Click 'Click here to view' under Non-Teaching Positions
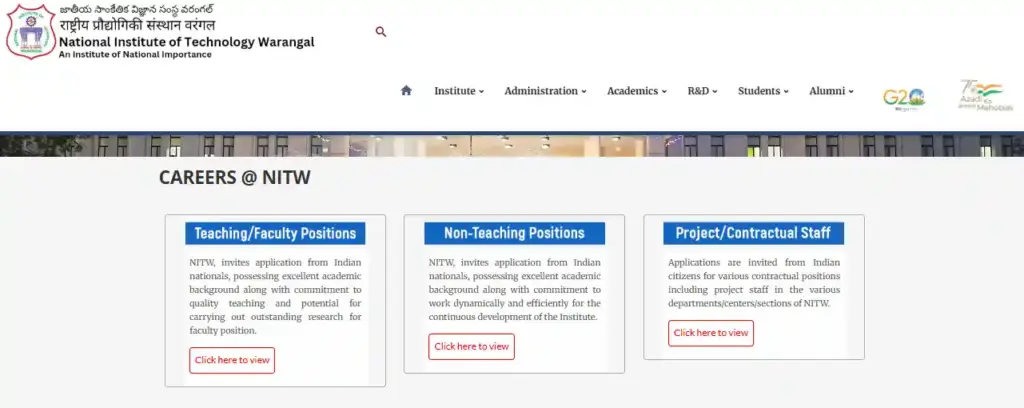 point(471,347)
